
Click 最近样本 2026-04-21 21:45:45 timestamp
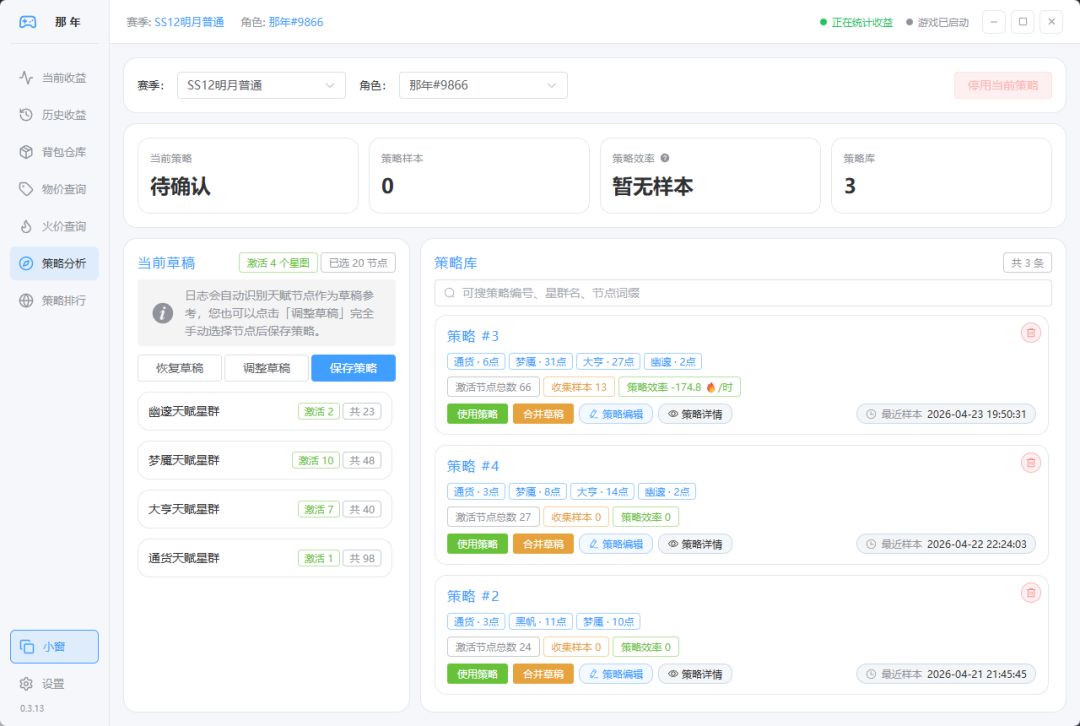point(946,674)
